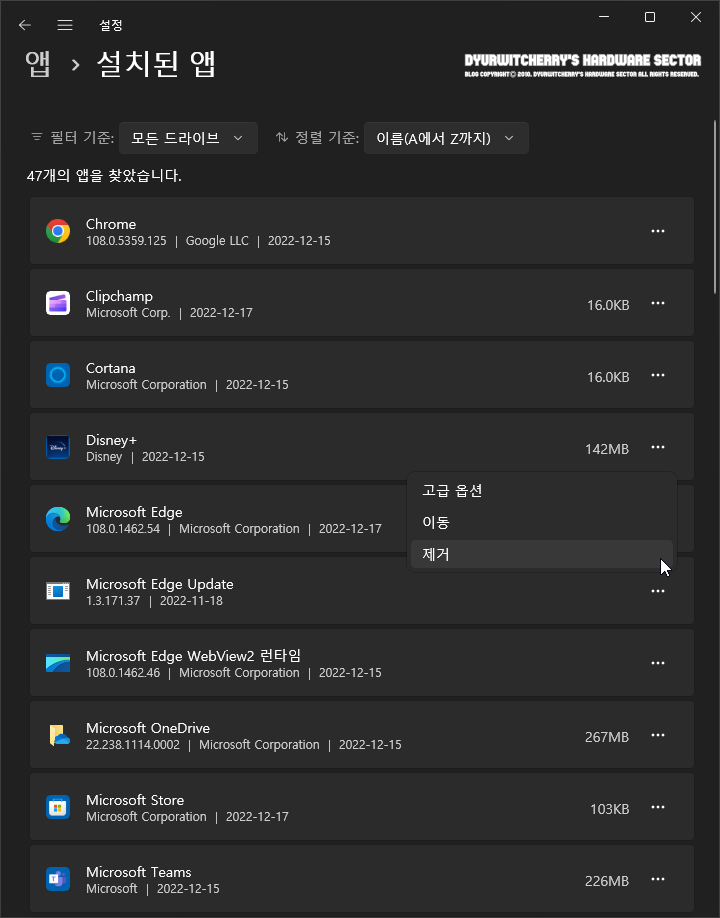Click the 226MB size of Teams
The width and height of the screenshot is (720, 918).
(x=607, y=881)
